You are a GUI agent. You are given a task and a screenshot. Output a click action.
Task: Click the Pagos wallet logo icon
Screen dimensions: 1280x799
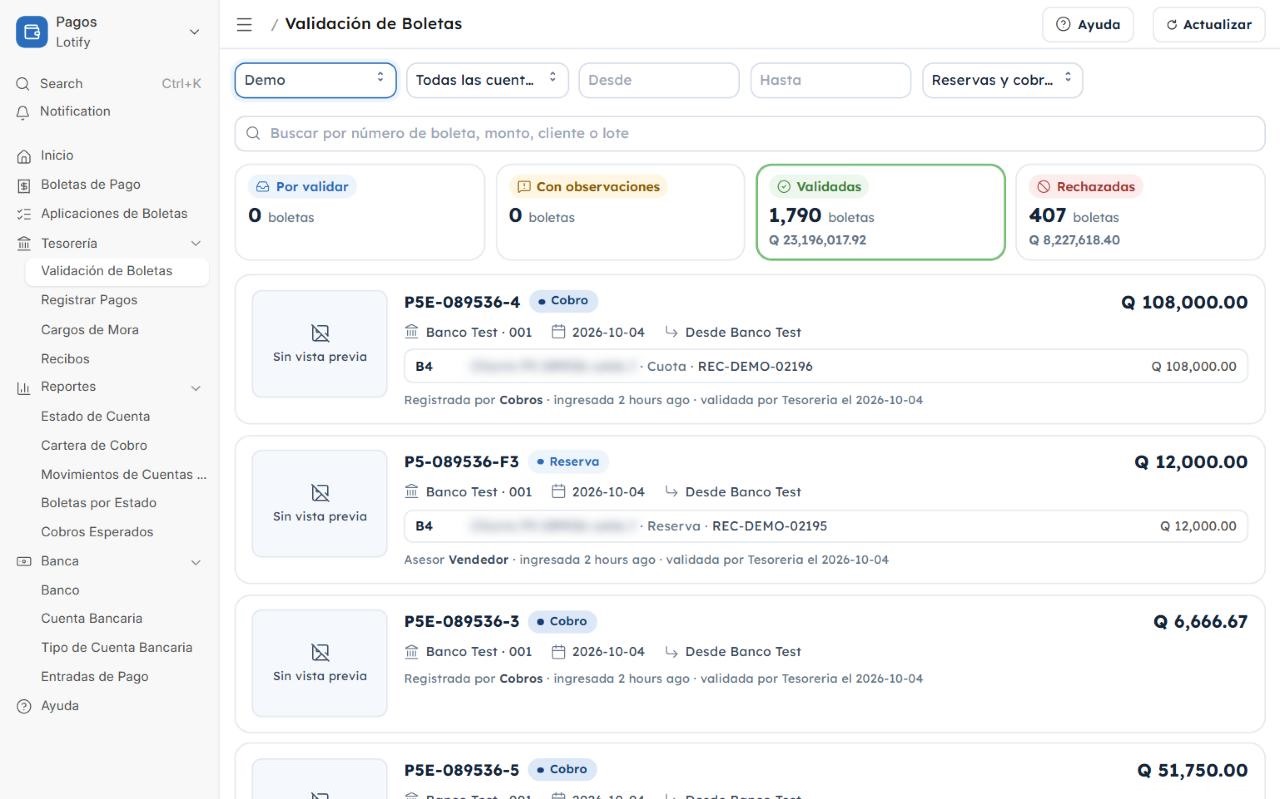(32, 32)
